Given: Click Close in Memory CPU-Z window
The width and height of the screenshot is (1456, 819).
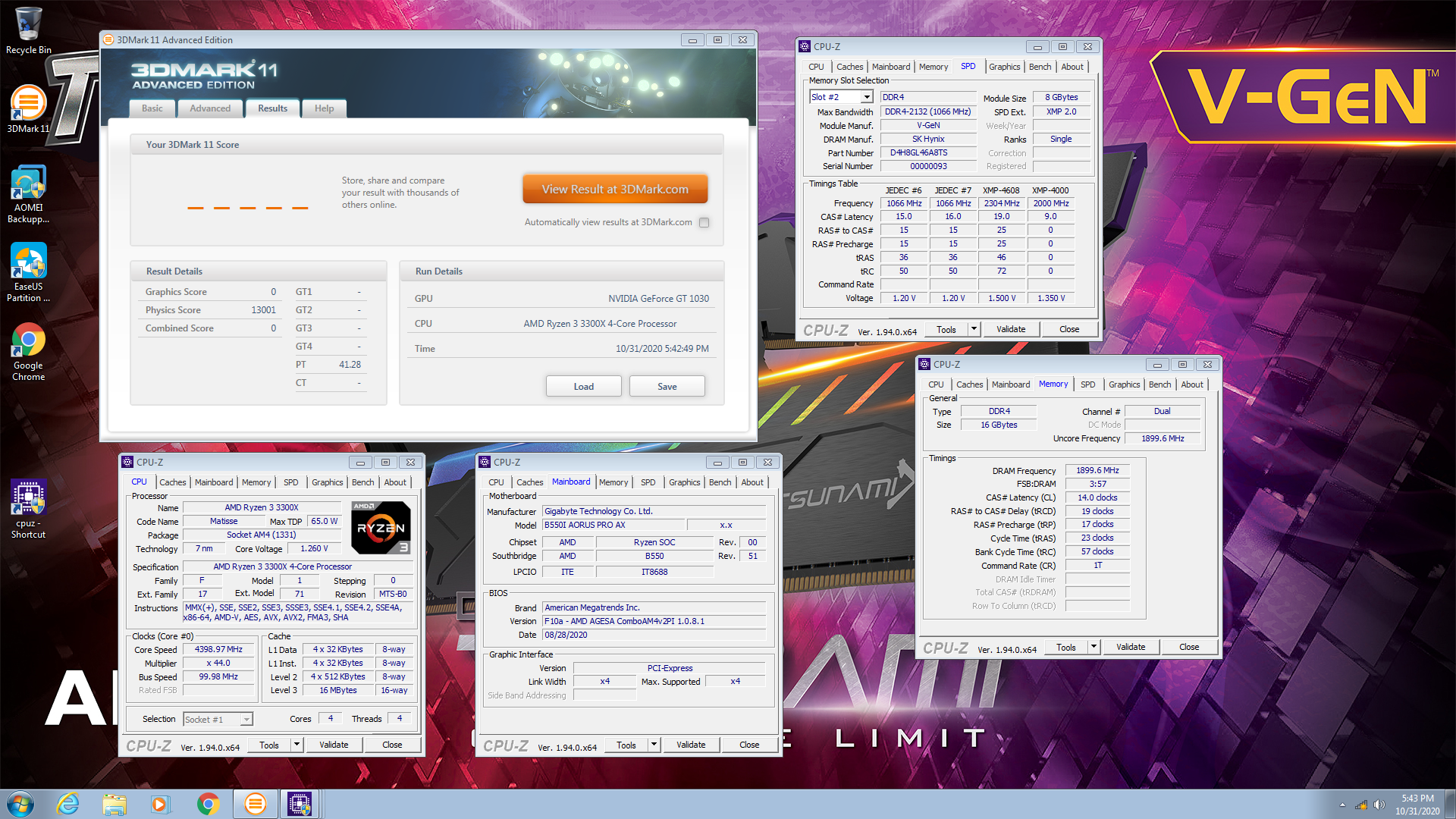Looking at the screenshot, I should (1189, 647).
